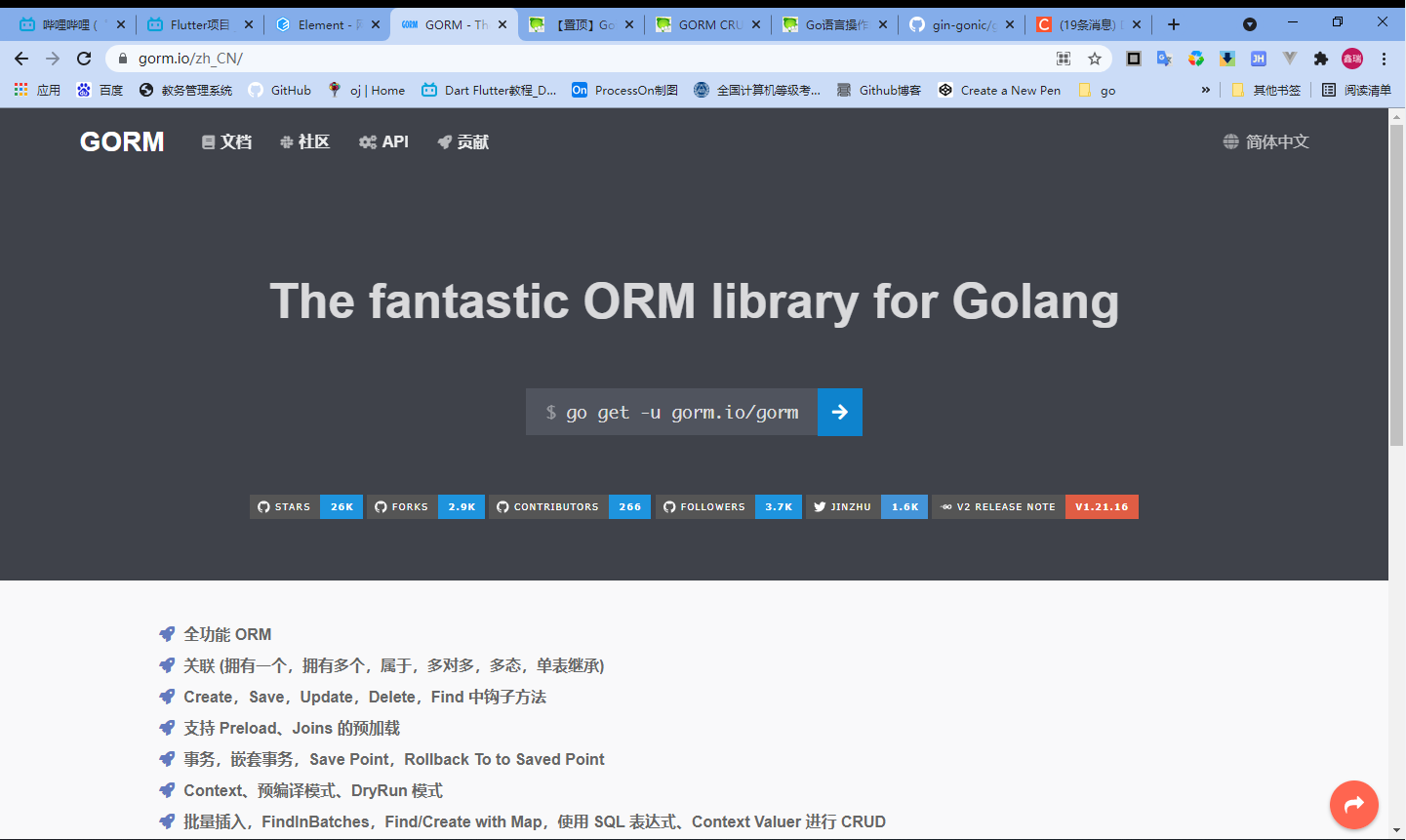
Task: Open FOLLOWERS 3.7K badge
Action: (x=729, y=506)
